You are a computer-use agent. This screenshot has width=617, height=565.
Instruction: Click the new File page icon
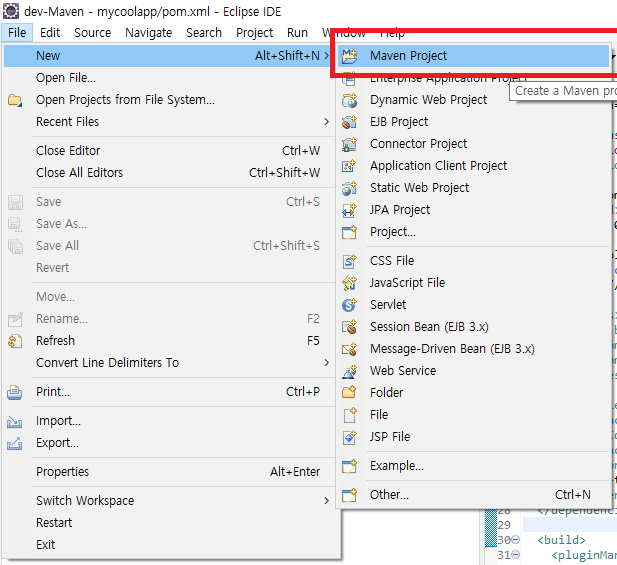tap(349, 415)
